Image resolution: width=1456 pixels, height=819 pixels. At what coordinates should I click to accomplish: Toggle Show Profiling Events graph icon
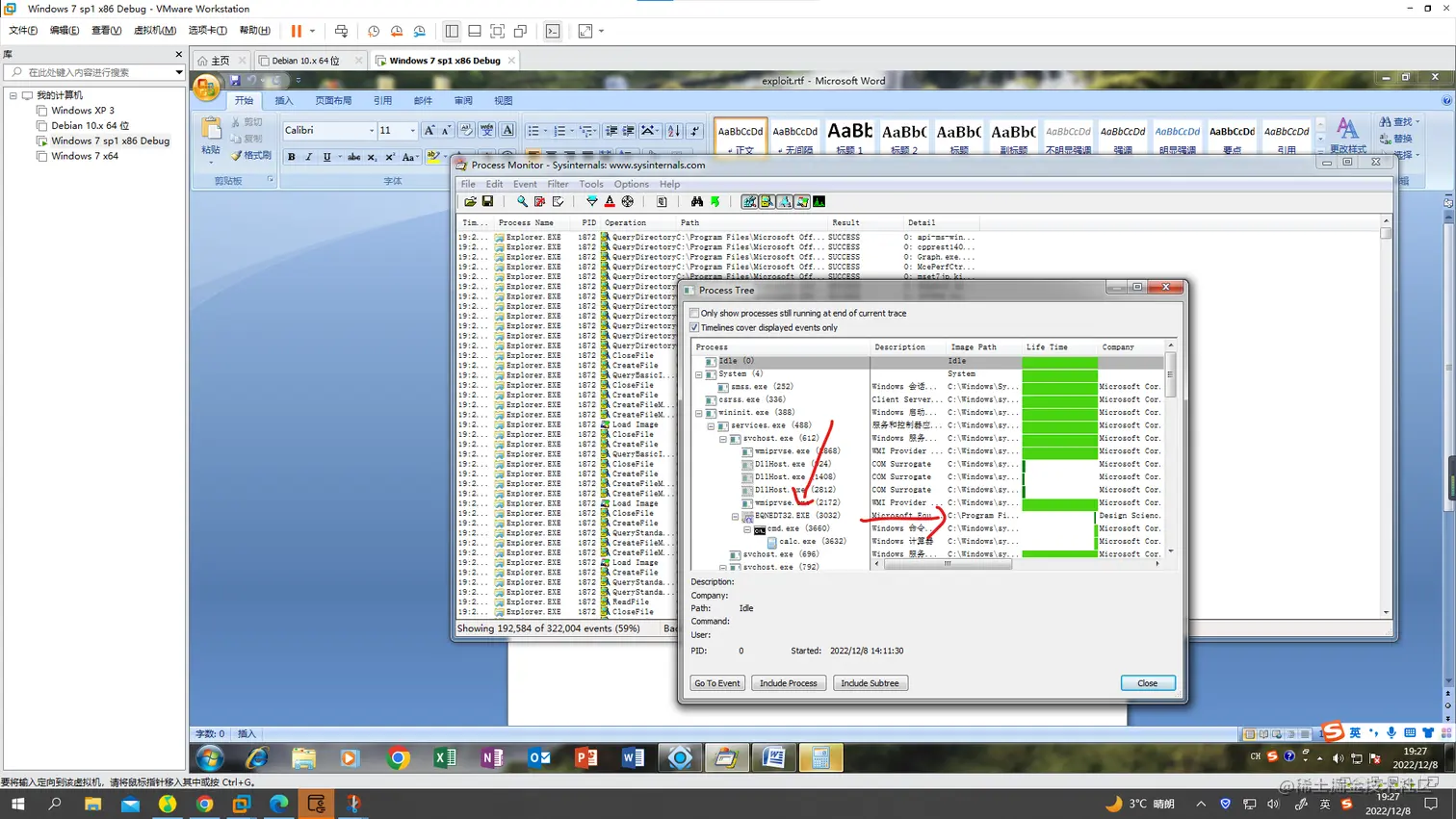pyautogui.click(x=819, y=202)
